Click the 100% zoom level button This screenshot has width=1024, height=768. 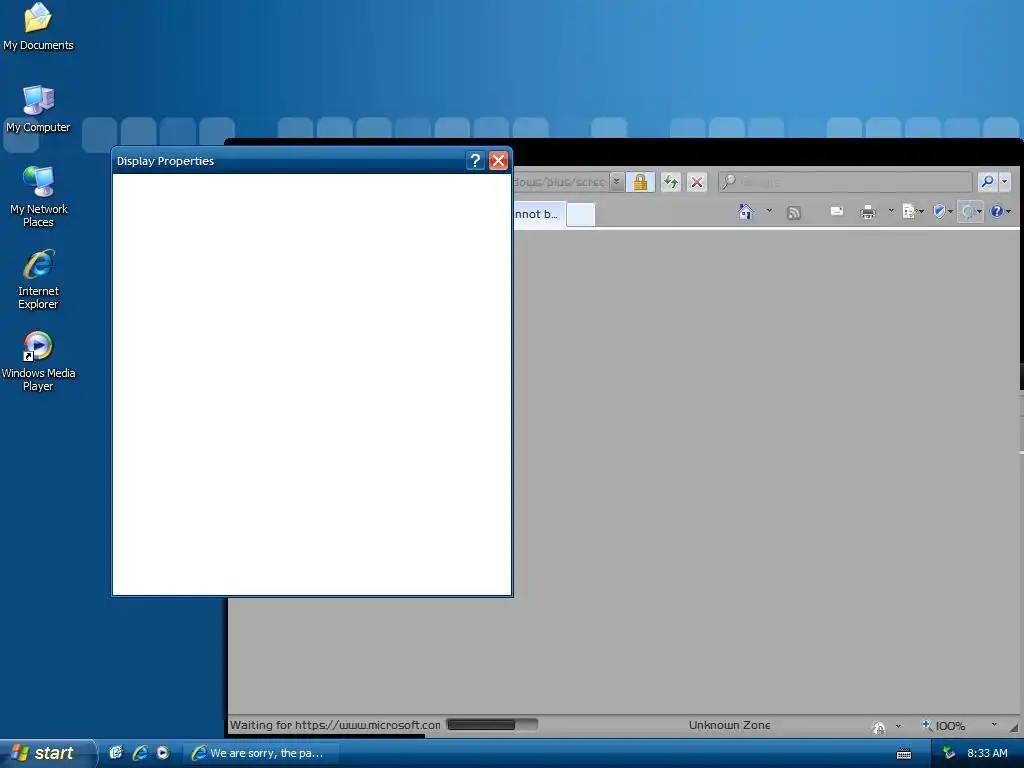pos(943,726)
